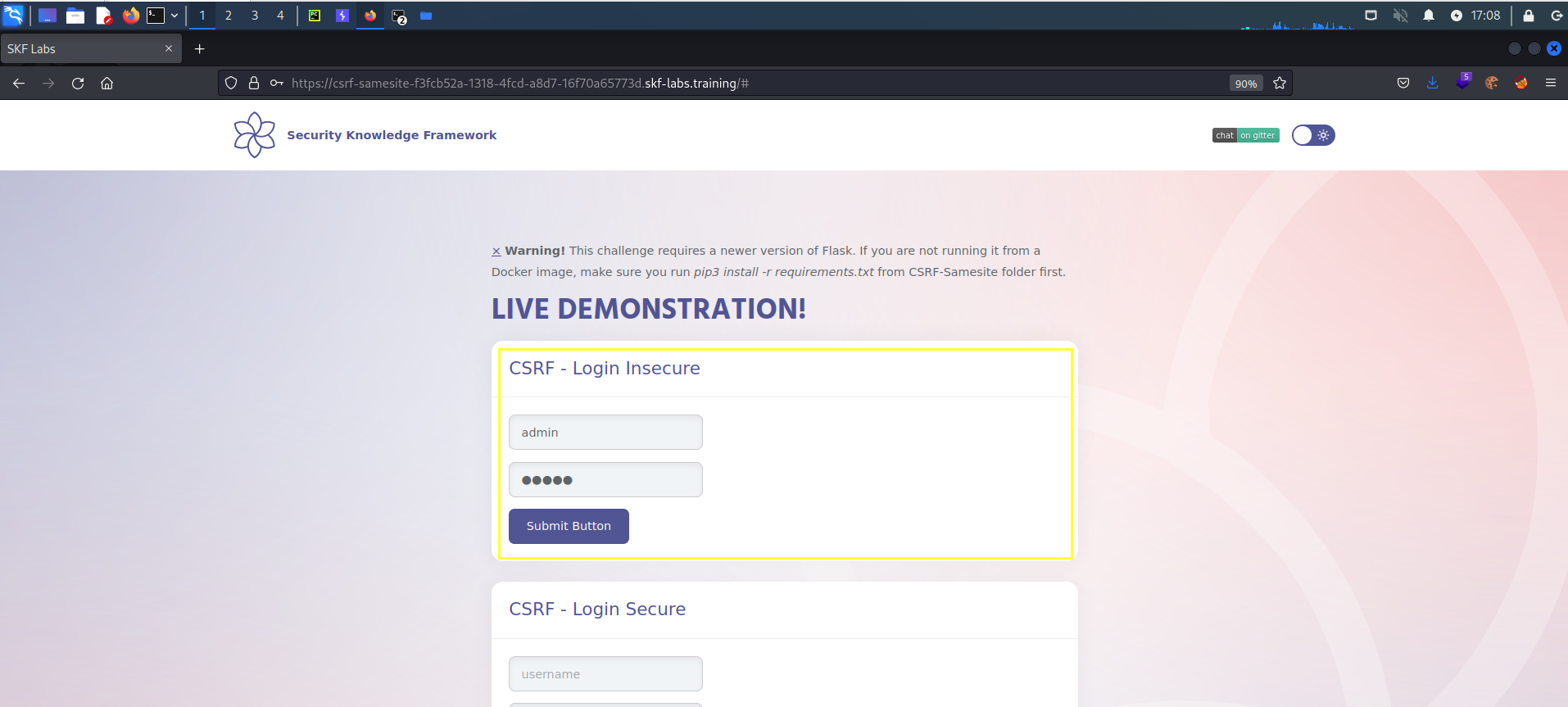Open tracking protection shield panel
Screen dimensions: 1568x707
(x=231, y=83)
